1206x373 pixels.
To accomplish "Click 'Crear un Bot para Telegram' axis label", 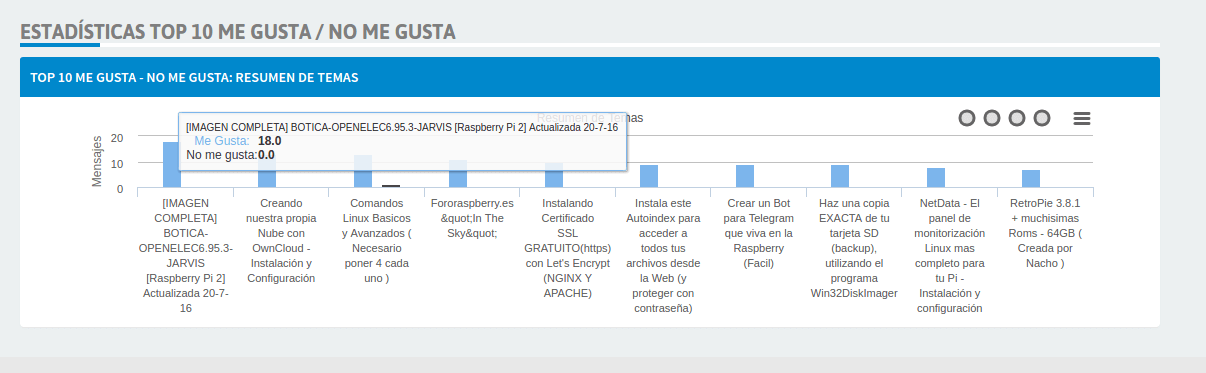I will (x=759, y=232).
